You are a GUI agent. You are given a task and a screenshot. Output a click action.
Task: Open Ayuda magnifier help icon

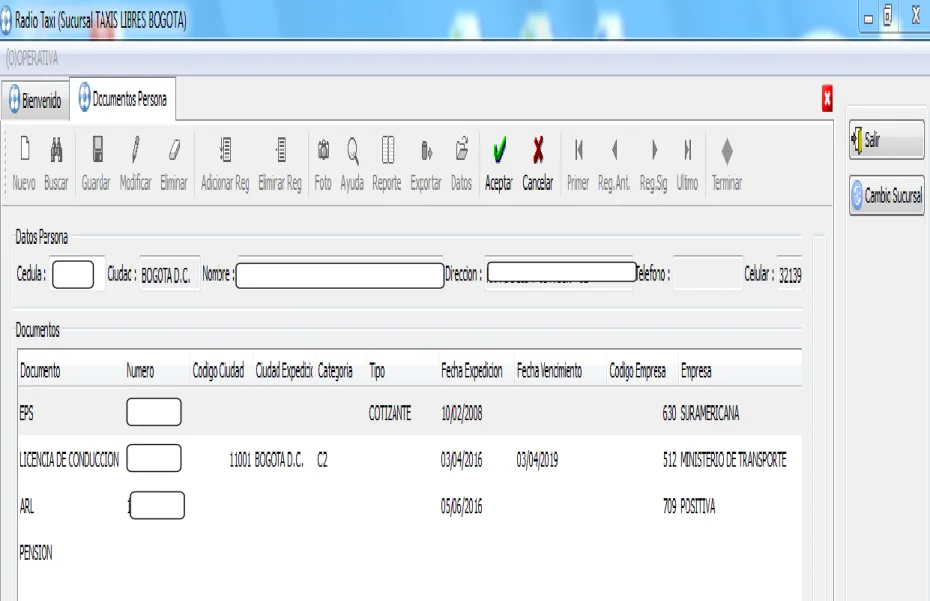[352, 163]
